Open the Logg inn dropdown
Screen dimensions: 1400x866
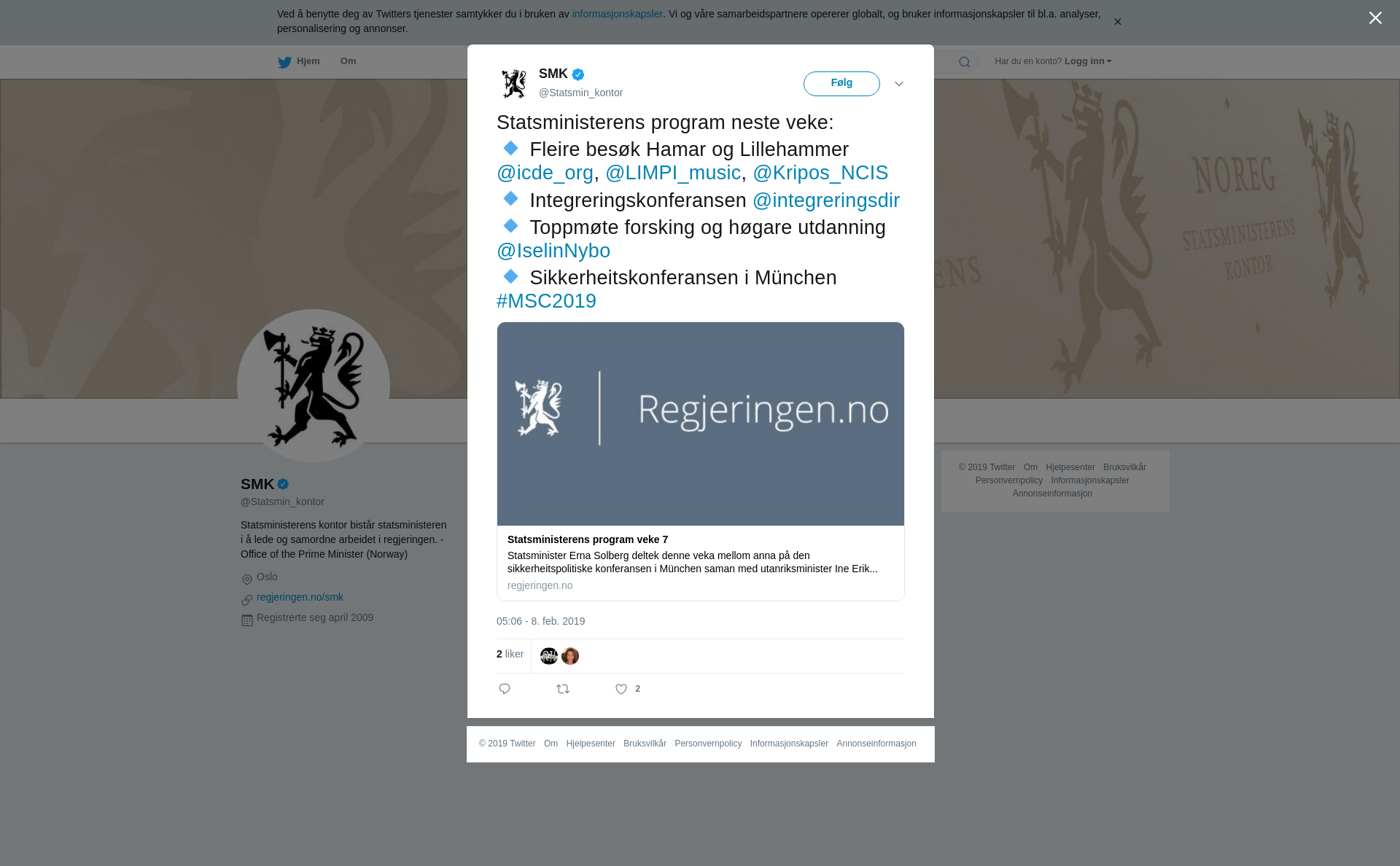click(1088, 61)
